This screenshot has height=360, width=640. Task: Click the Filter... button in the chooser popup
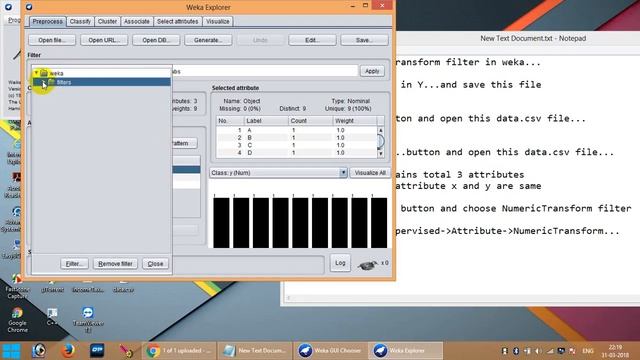pos(74,264)
